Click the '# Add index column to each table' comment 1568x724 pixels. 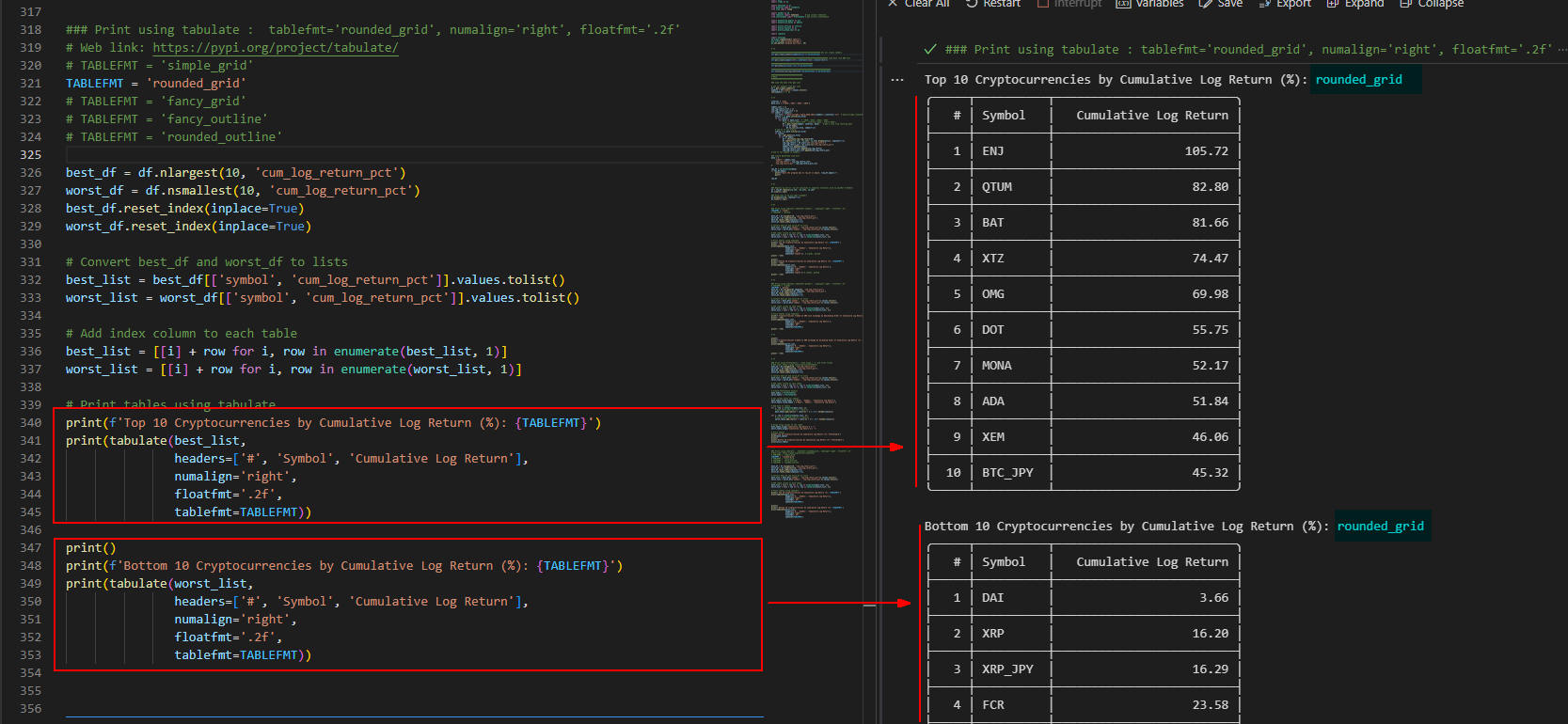182,334
